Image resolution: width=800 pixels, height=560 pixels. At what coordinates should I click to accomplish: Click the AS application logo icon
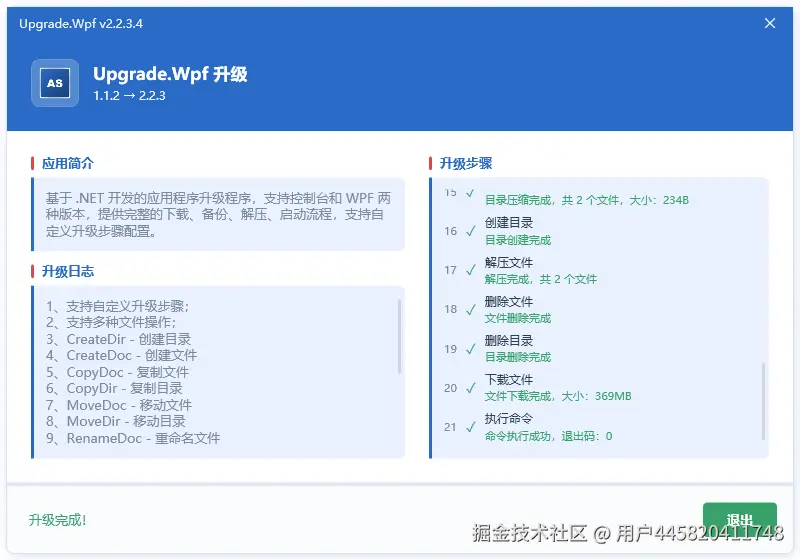pos(55,83)
